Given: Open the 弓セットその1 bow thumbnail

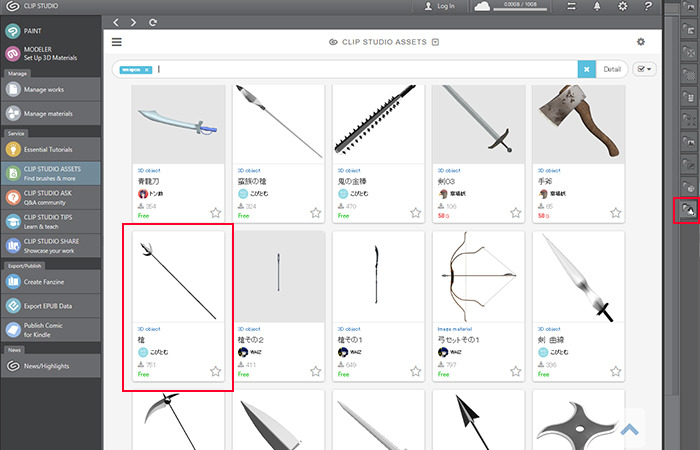Looking at the screenshot, I should [479, 276].
